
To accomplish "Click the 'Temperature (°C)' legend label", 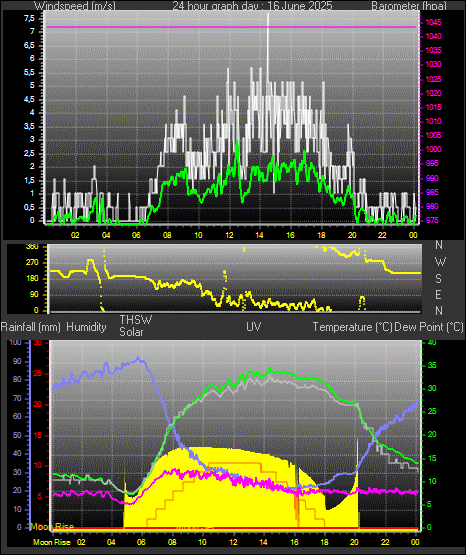I will pos(352,327).
